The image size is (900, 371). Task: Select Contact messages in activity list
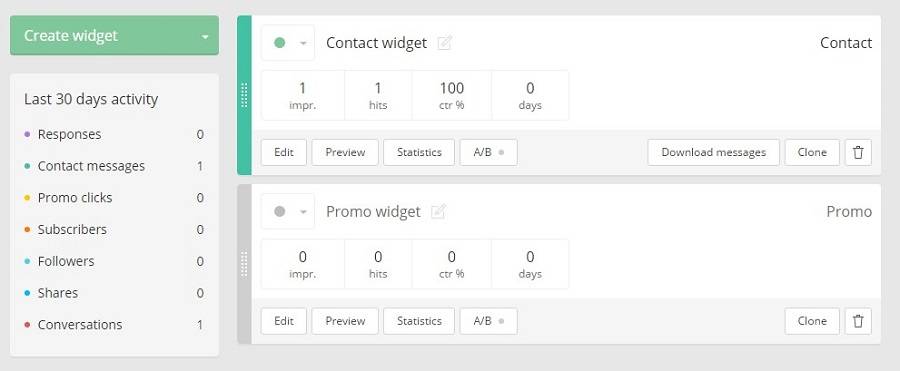[114, 167]
